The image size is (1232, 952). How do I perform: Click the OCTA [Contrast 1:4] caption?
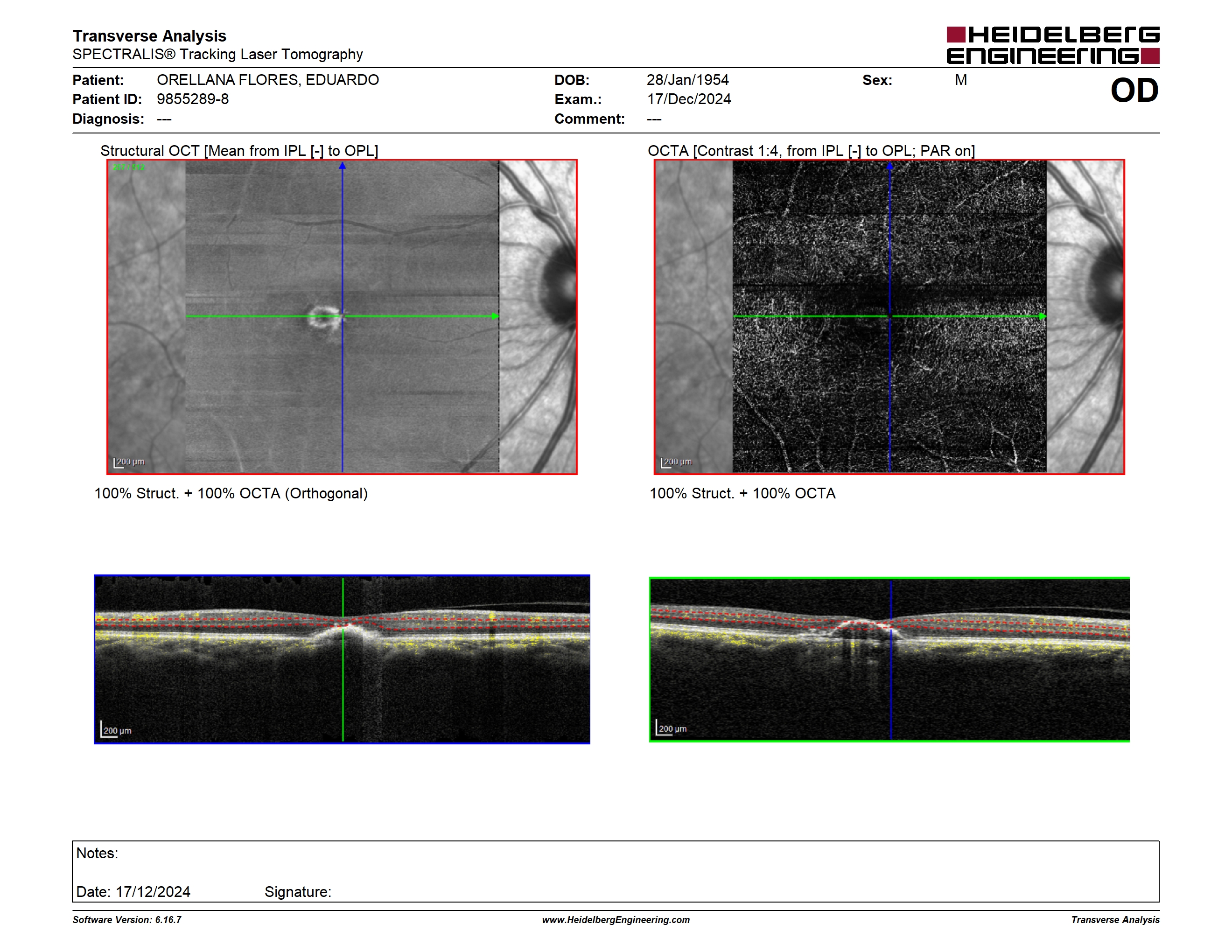point(811,151)
